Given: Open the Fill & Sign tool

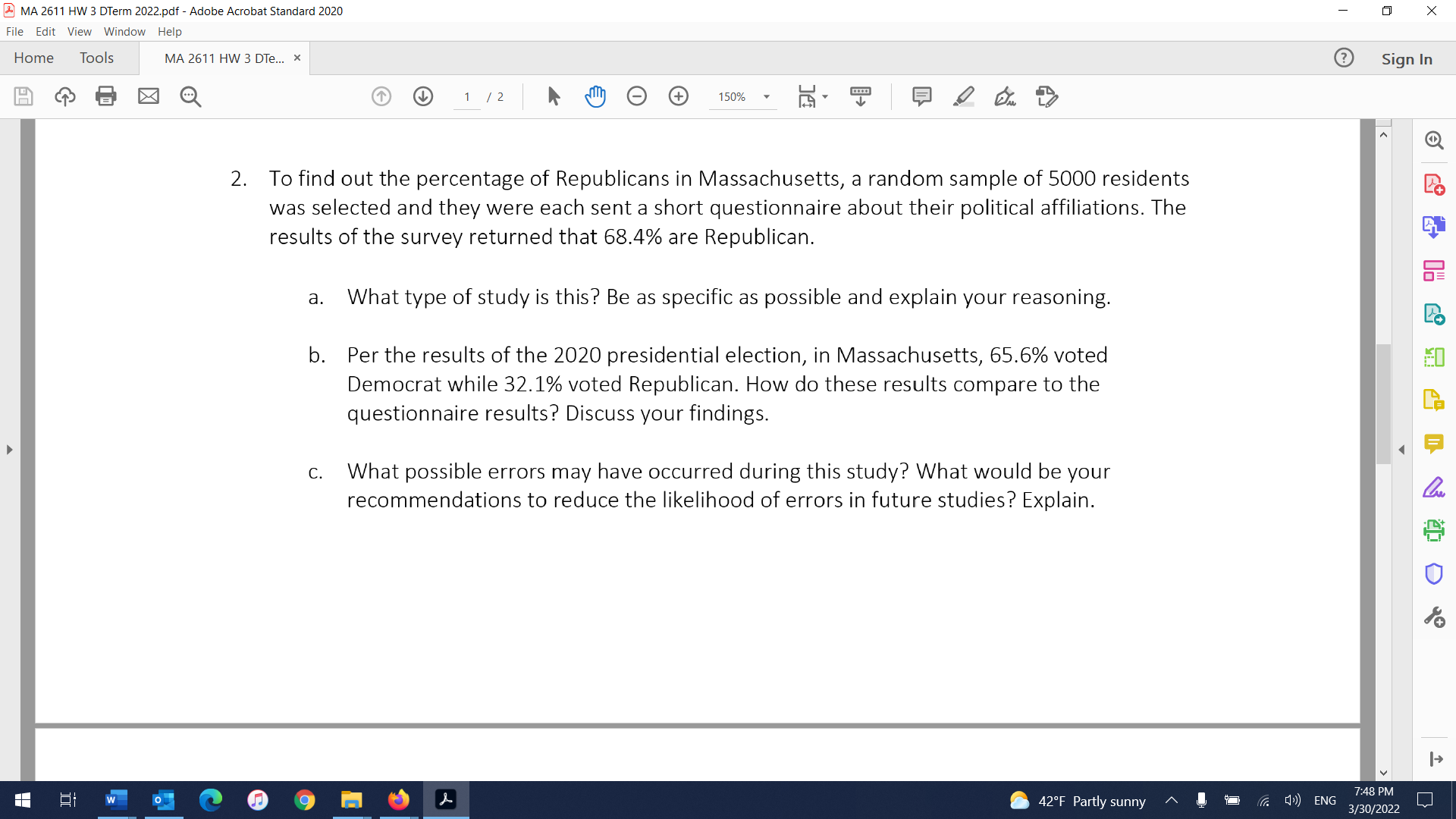Looking at the screenshot, I should click(x=1005, y=96).
